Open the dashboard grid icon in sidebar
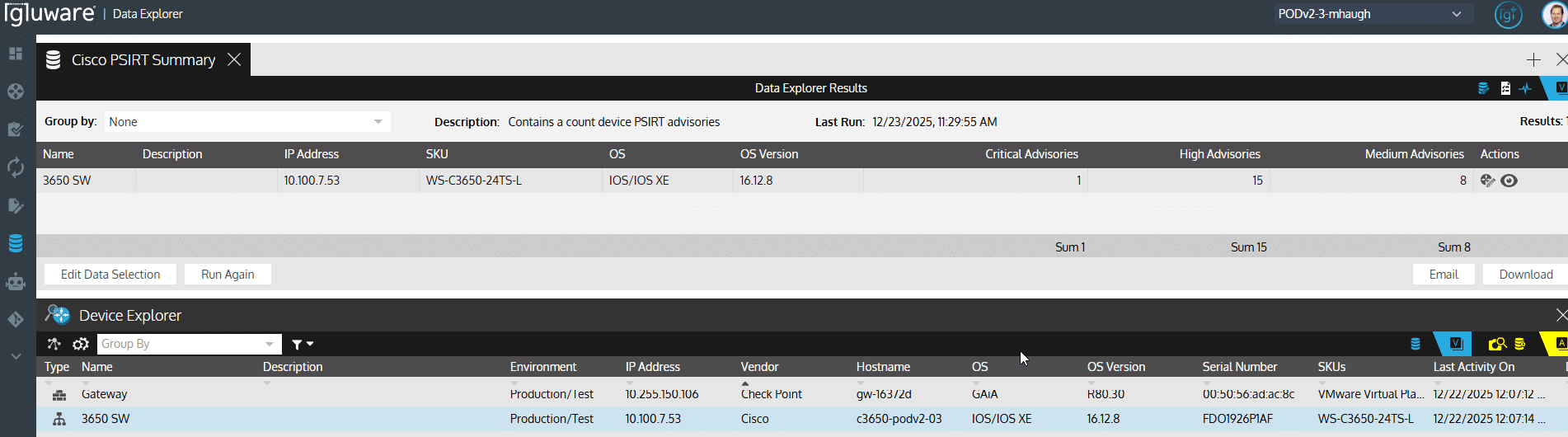This screenshot has height=437, width=1568. (x=16, y=54)
